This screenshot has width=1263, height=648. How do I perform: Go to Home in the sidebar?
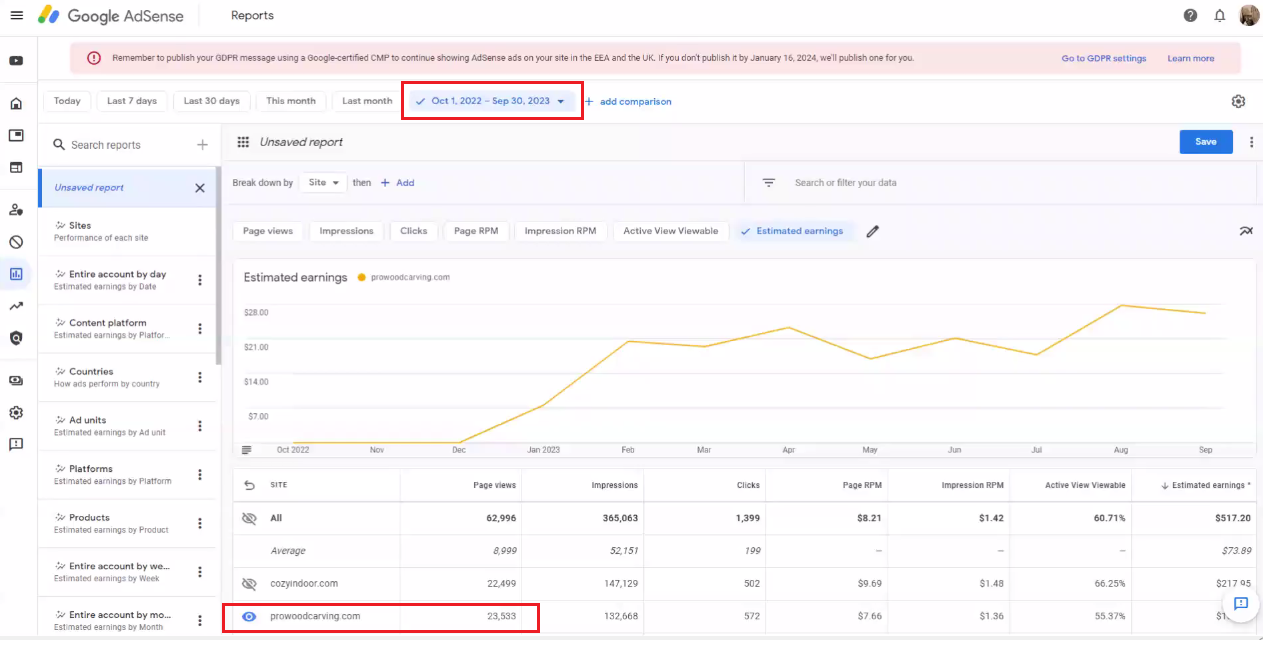click(x=16, y=103)
